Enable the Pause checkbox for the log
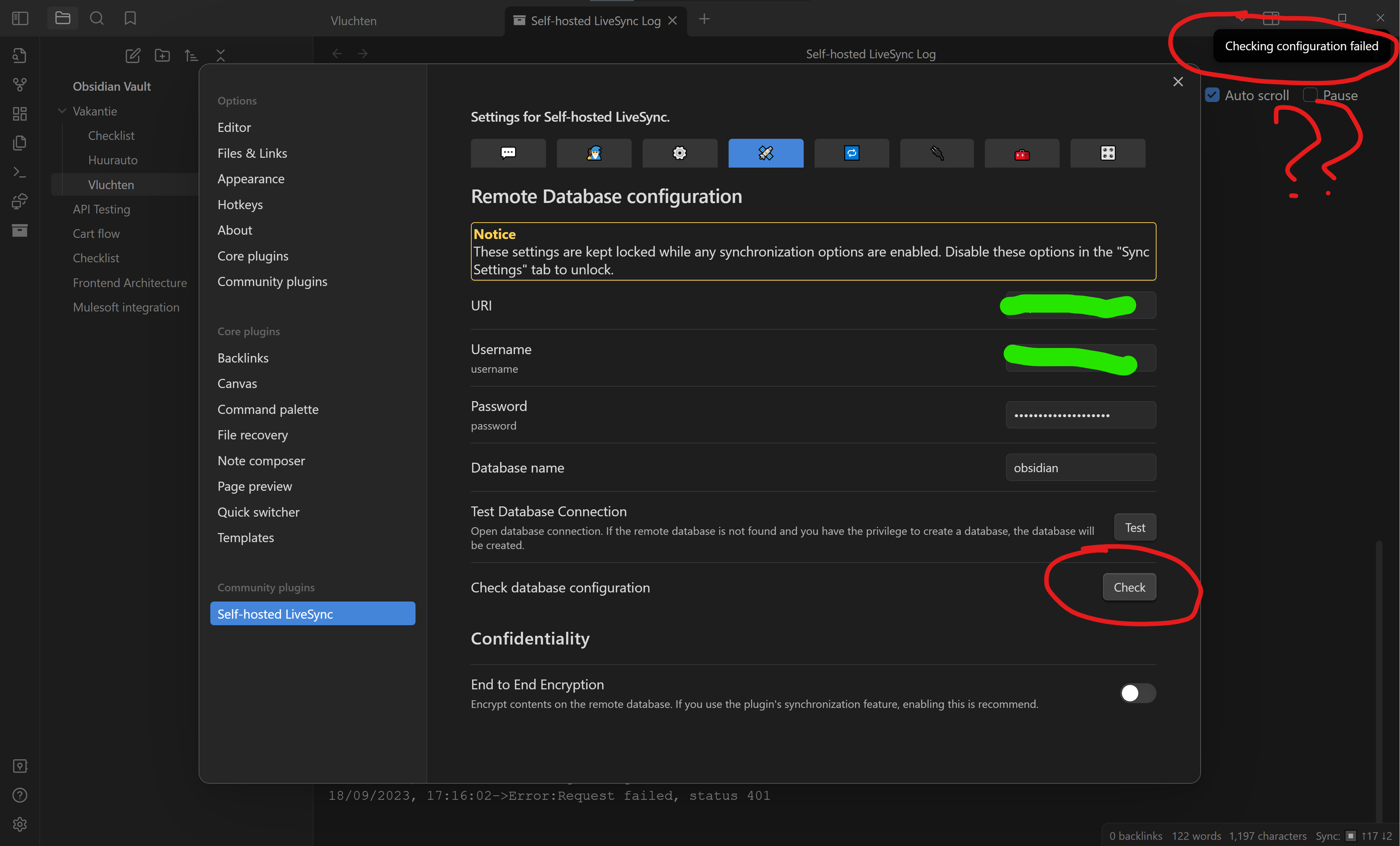The width and height of the screenshot is (1400, 846). pyautogui.click(x=1310, y=95)
